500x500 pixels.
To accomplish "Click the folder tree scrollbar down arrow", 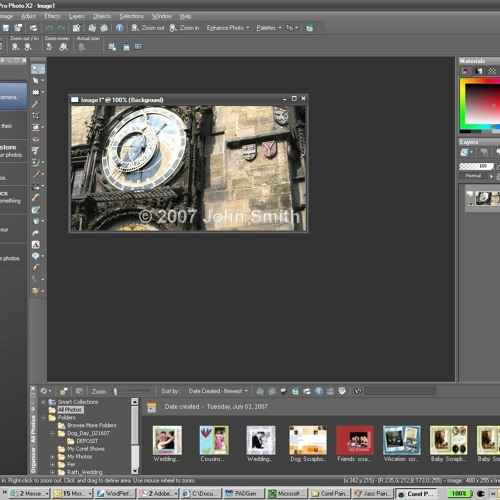I will click(x=135, y=471).
